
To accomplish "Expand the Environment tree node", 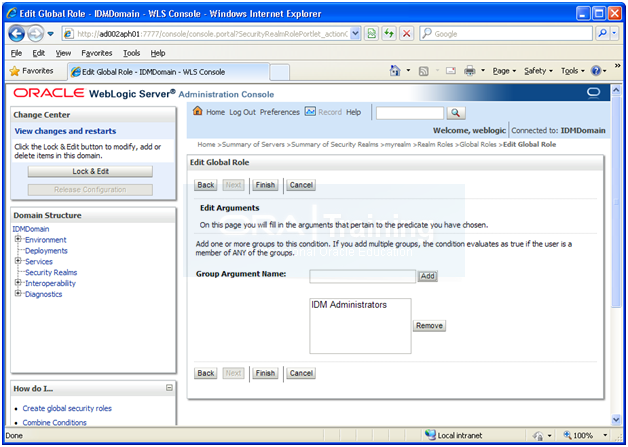I will [18, 239].
